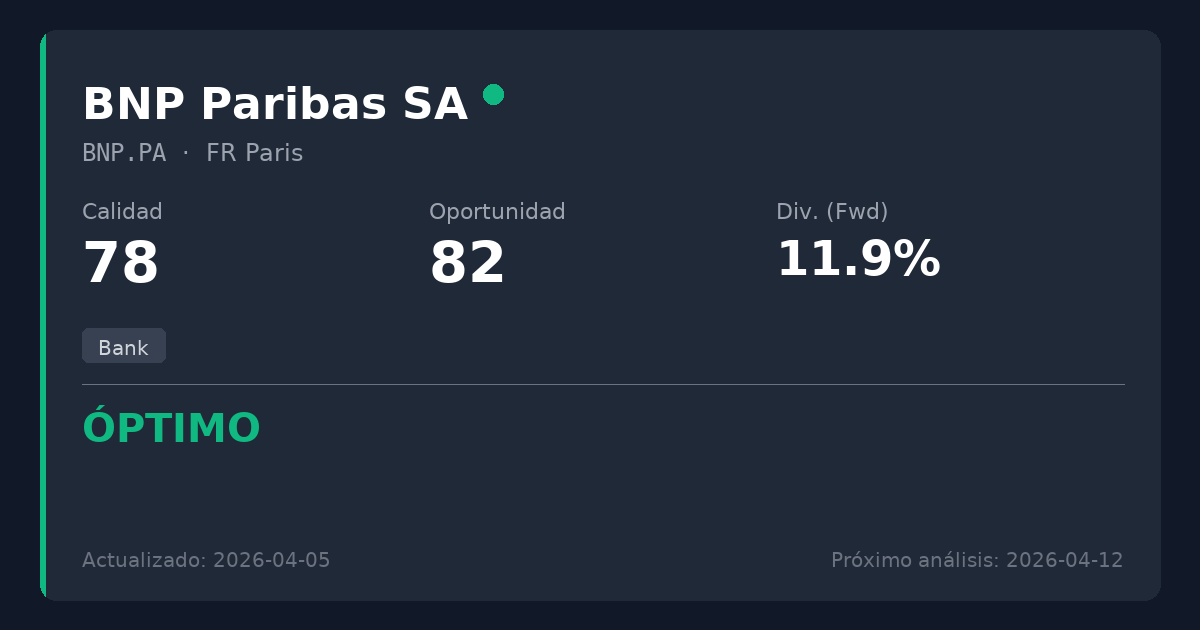Click the opportunity score 82
The image size is (1200, 630).
467,264
